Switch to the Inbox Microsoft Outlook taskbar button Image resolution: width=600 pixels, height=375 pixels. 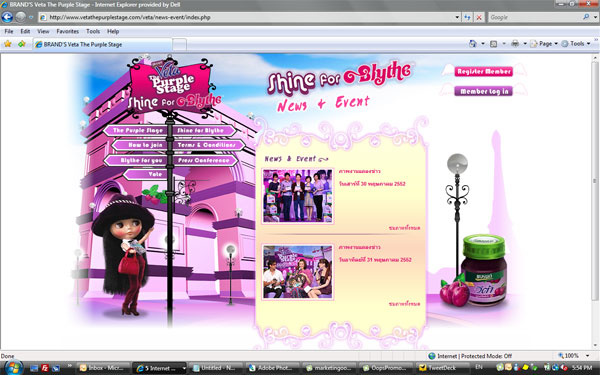click(x=103, y=368)
